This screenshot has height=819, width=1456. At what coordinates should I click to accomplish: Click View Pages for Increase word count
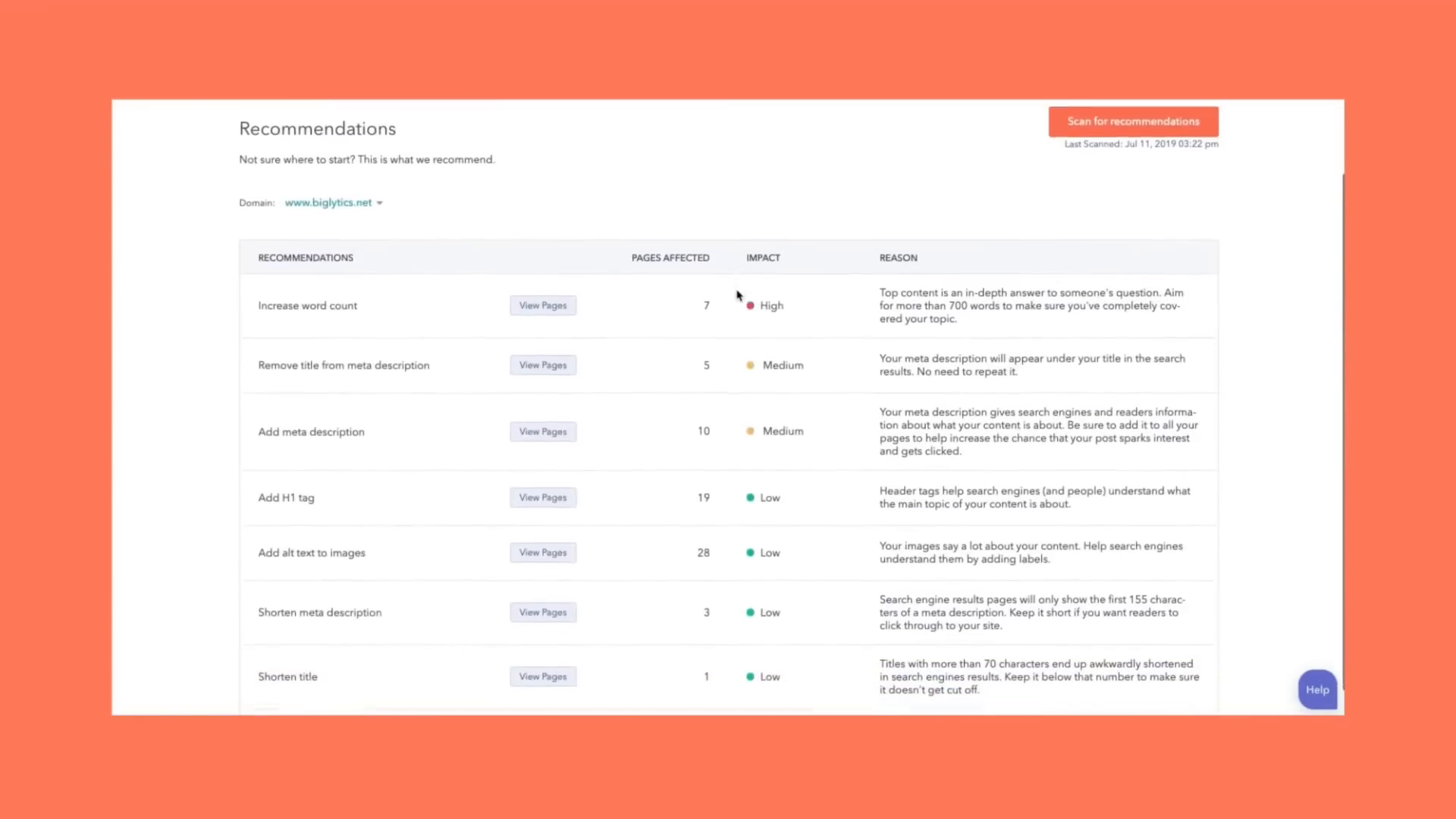click(543, 306)
